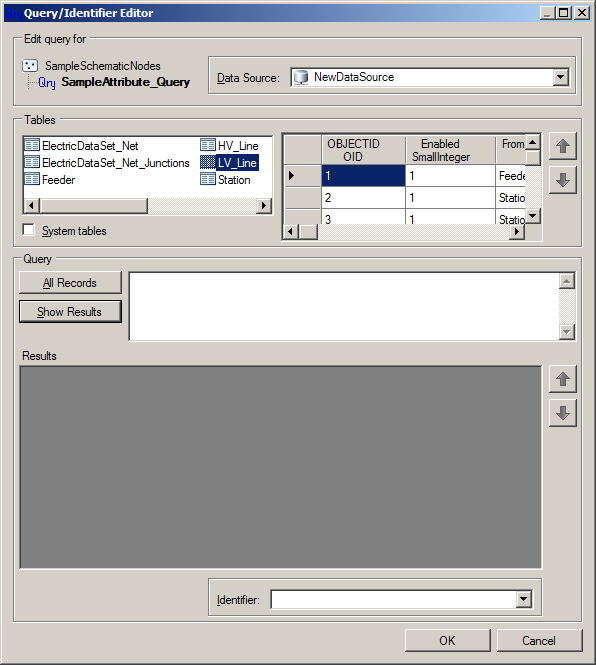Select the ElectricDataSet_Net_Junctions table
Viewport: 596px width, 665px height.
click(116, 163)
